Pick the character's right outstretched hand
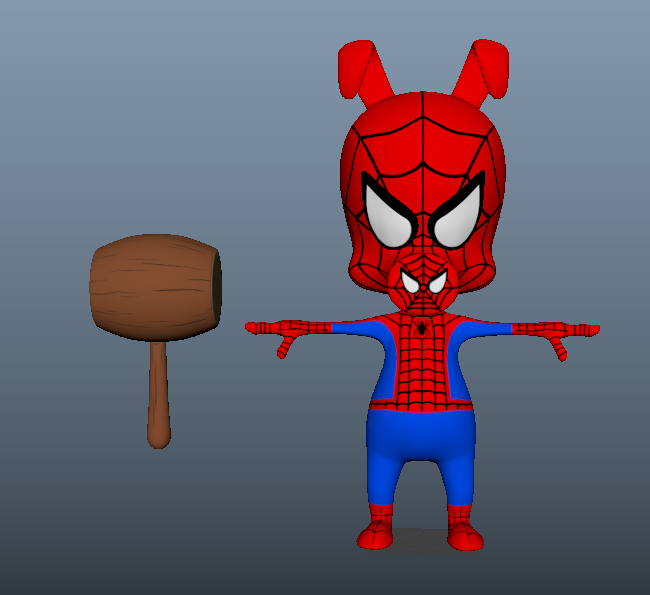Viewport: 650px width, 595px height. (x=569, y=335)
